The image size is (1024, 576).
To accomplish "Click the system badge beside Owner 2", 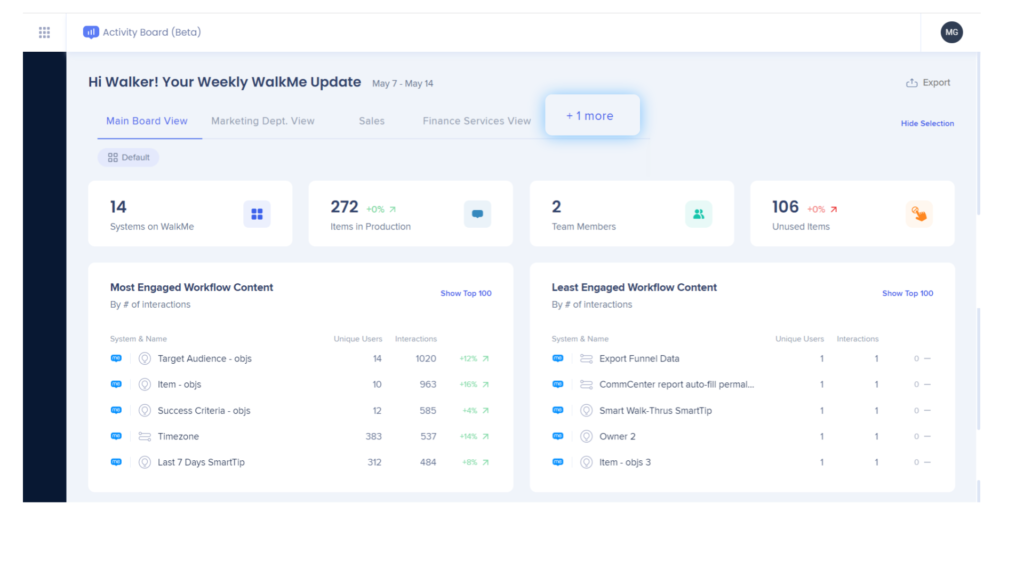I will 558,436.
